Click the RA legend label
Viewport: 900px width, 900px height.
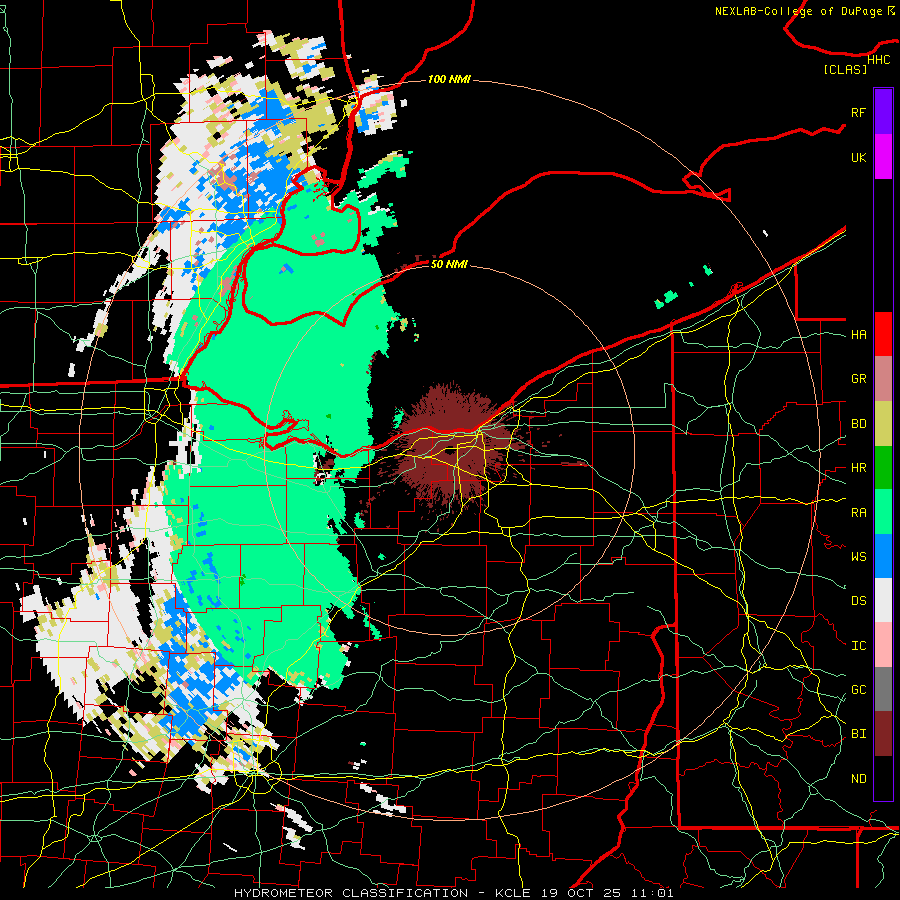858,512
